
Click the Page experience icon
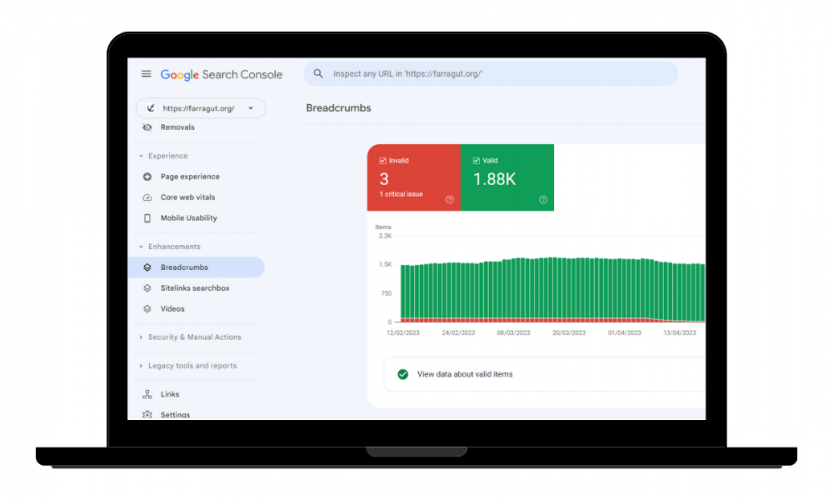click(x=147, y=176)
